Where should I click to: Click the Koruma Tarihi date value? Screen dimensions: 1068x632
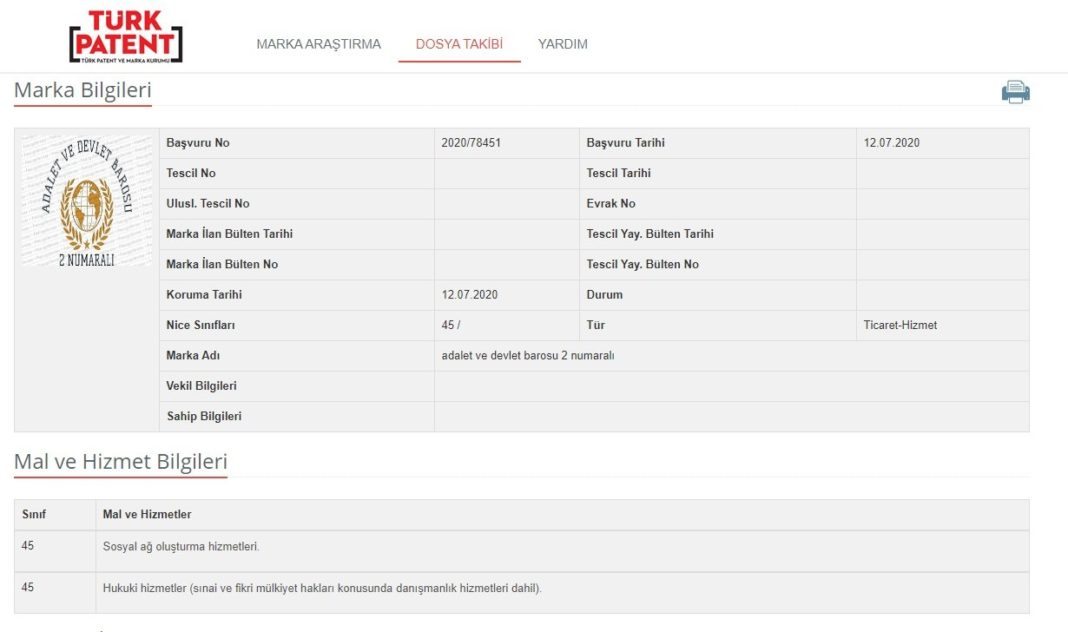click(469, 295)
